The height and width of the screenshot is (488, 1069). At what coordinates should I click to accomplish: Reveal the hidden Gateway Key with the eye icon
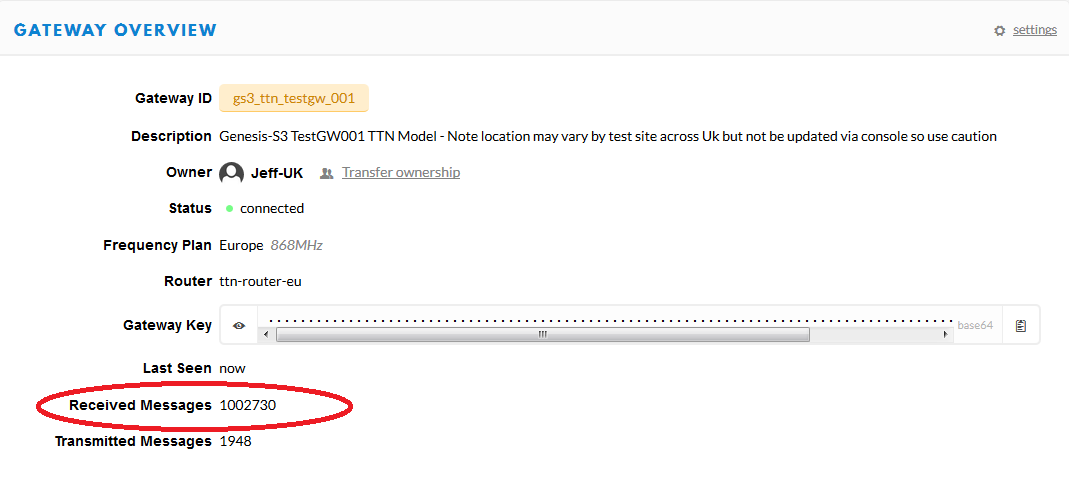pyautogui.click(x=239, y=326)
